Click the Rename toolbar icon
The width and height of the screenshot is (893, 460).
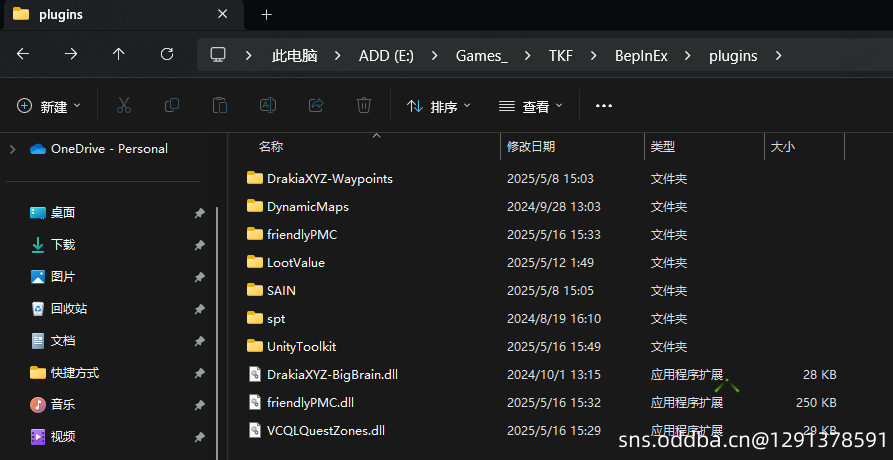click(x=268, y=105)
